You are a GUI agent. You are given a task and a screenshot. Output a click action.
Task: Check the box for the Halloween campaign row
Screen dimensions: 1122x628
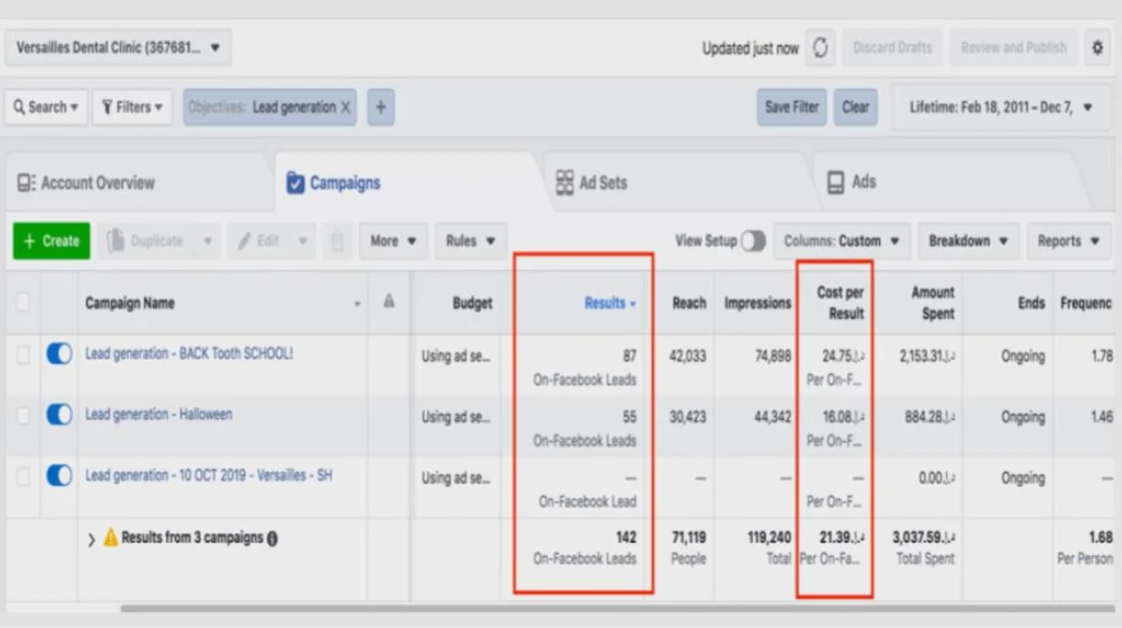tap(23, 415)
